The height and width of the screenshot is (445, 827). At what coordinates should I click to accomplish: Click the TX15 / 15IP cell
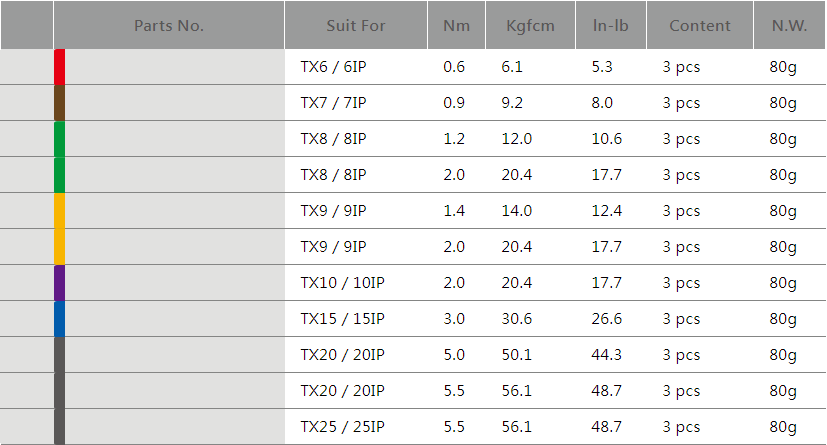tap(342, 319)
